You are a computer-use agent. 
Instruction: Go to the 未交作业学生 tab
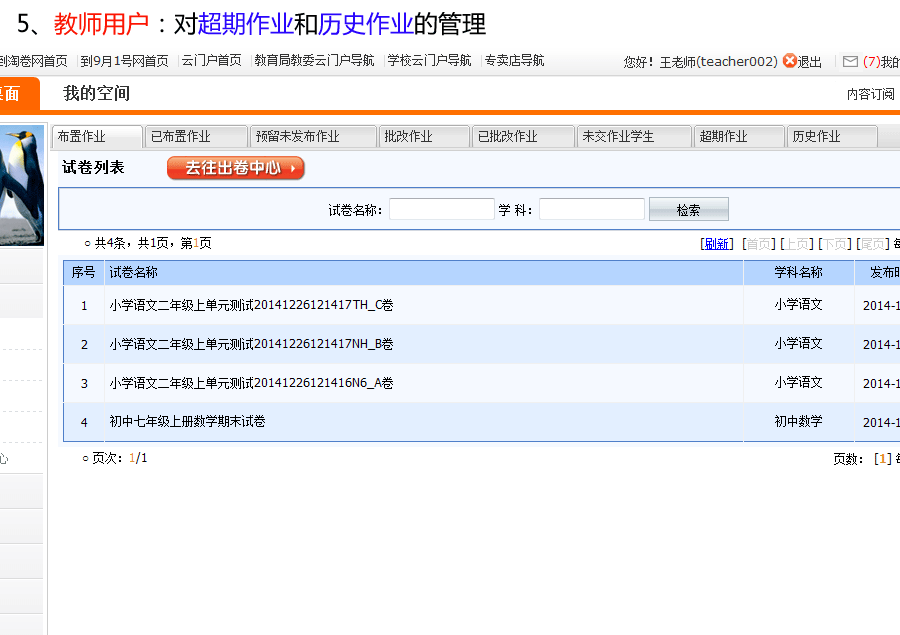(634, 137)
